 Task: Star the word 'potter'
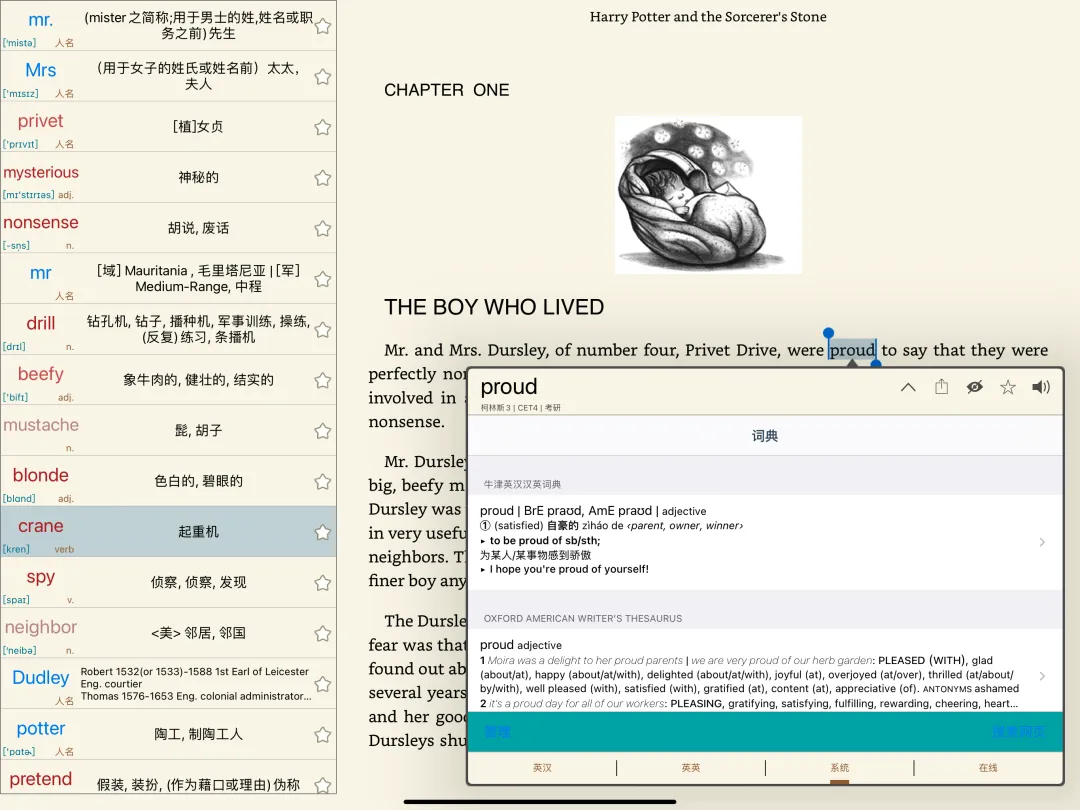coord(322,735)
